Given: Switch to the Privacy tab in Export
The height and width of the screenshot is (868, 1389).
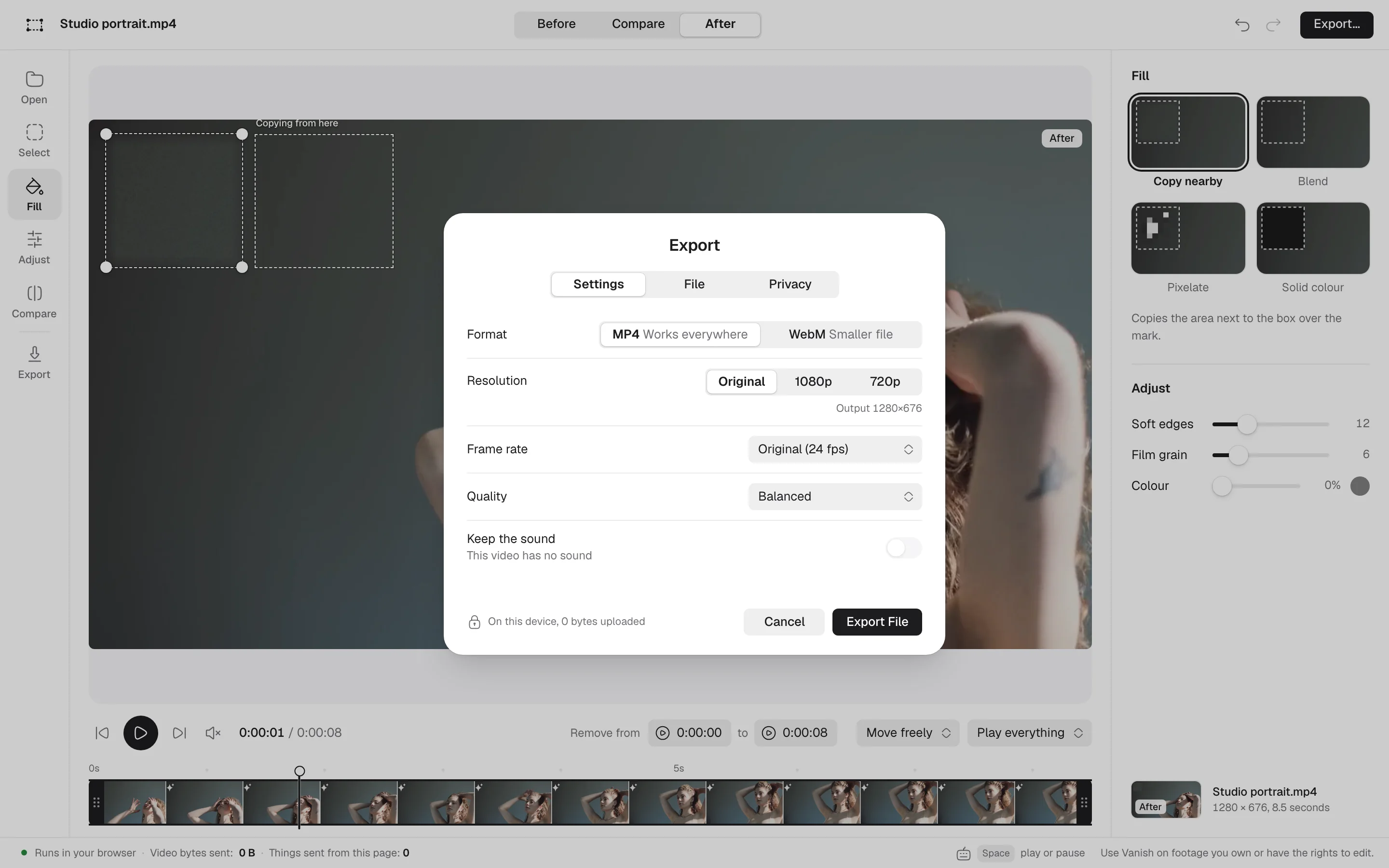Looking at the screenshot, I should pyautogui.click(x=790, y=284).
